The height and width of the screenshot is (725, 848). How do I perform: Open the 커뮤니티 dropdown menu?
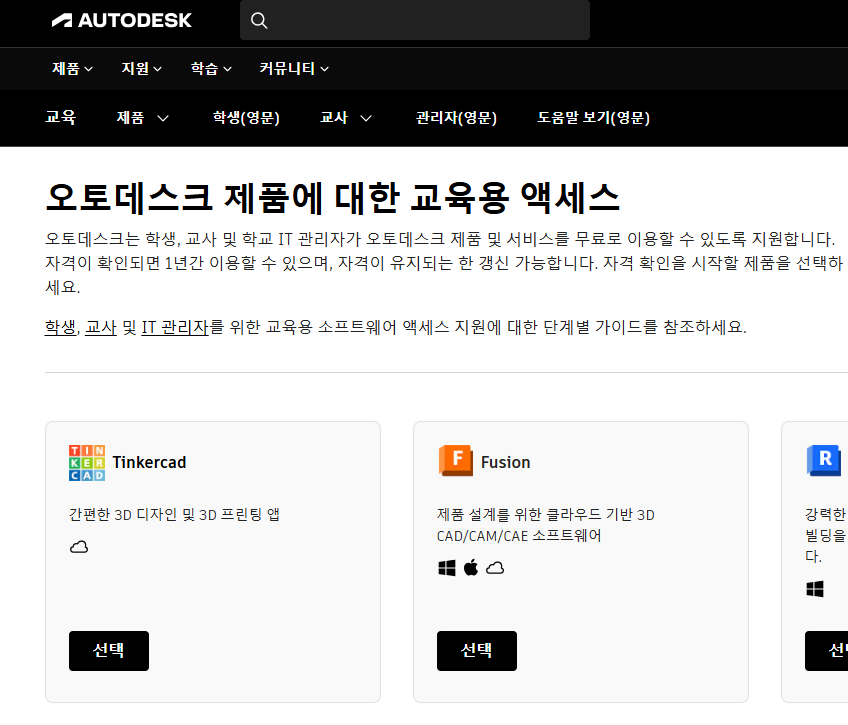point(294,69)
